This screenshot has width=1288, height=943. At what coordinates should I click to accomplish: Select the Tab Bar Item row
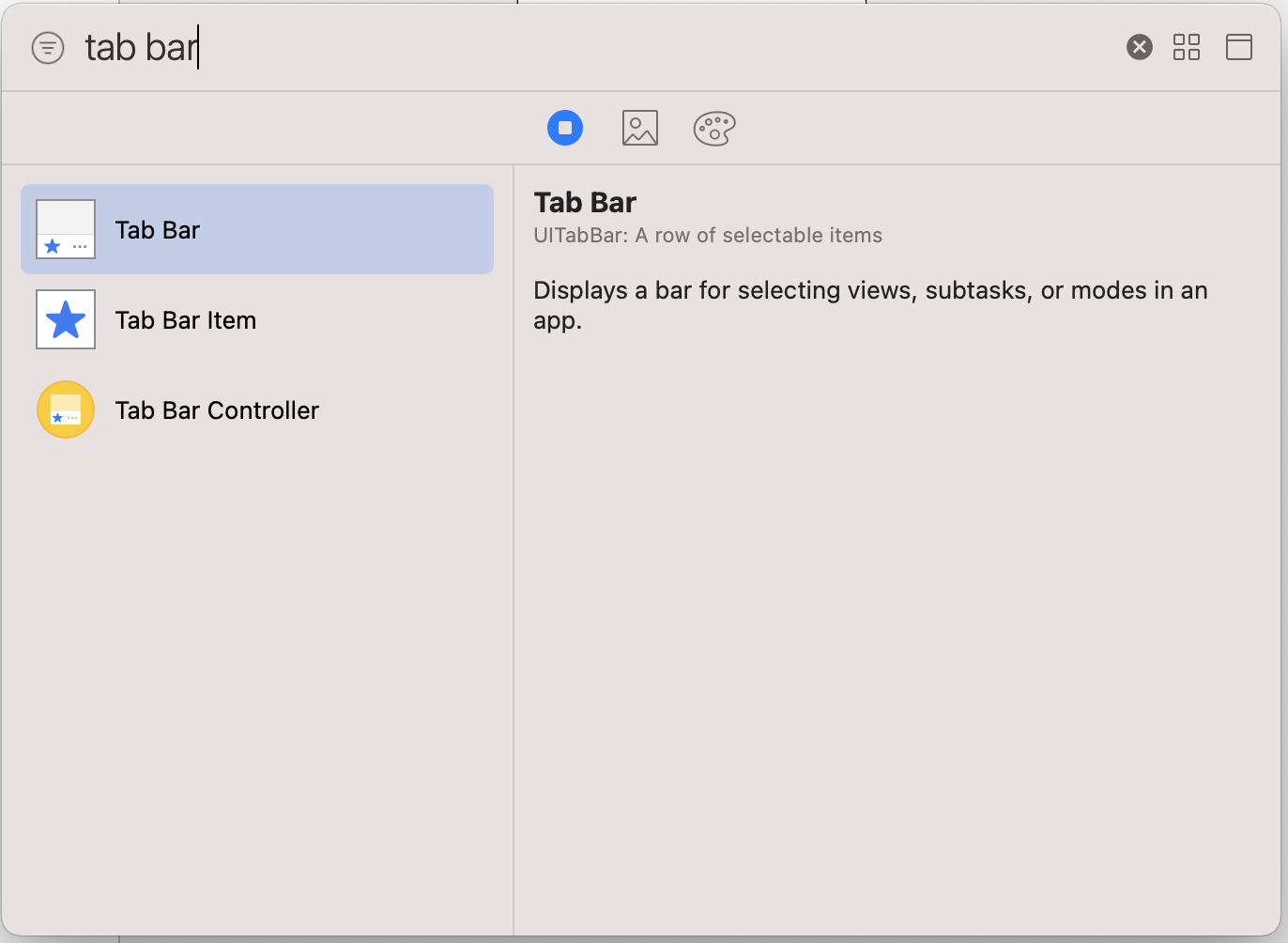(257, 319)
